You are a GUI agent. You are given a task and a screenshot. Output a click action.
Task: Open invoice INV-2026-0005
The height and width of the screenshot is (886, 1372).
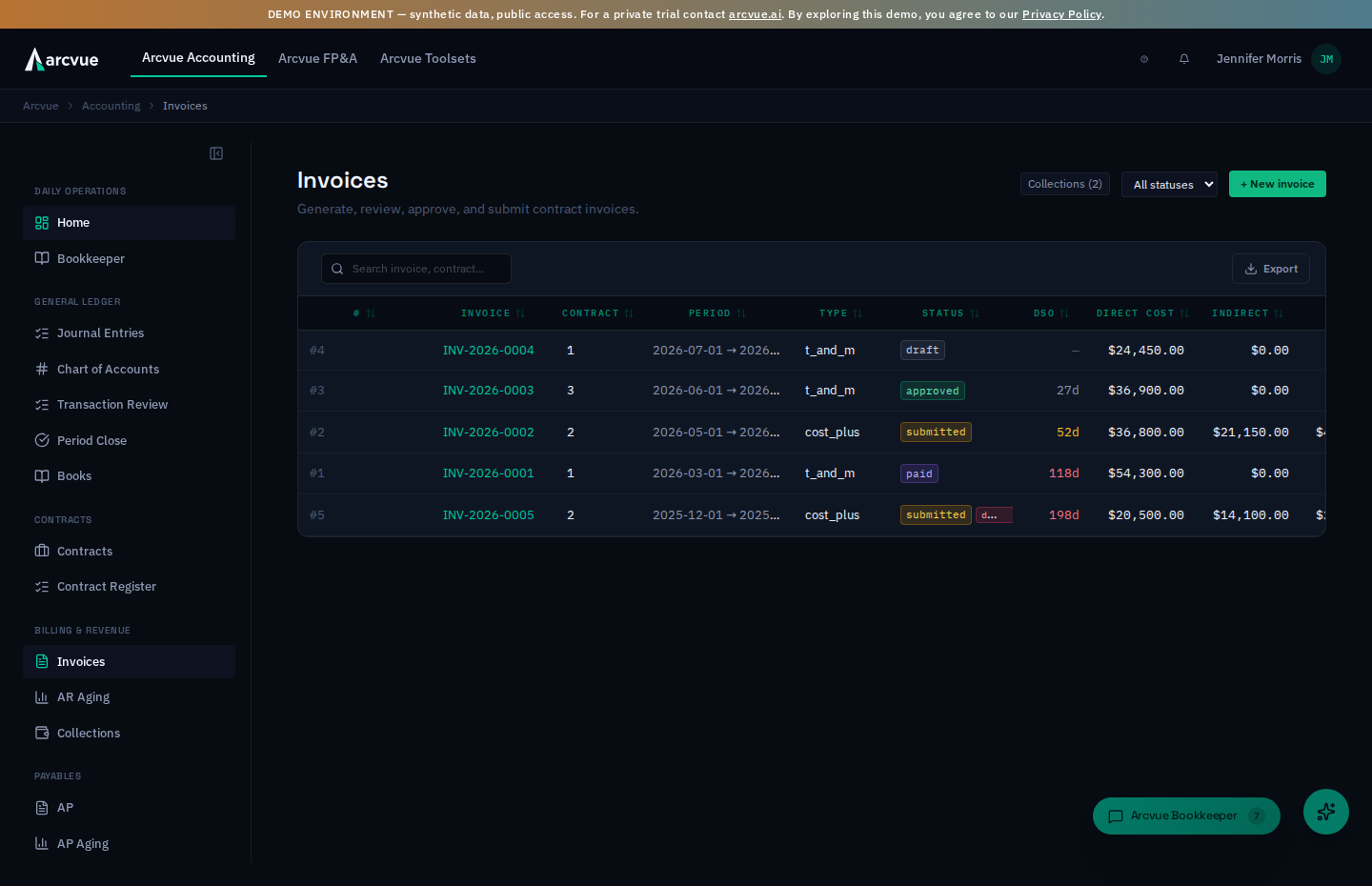(488, 515)
